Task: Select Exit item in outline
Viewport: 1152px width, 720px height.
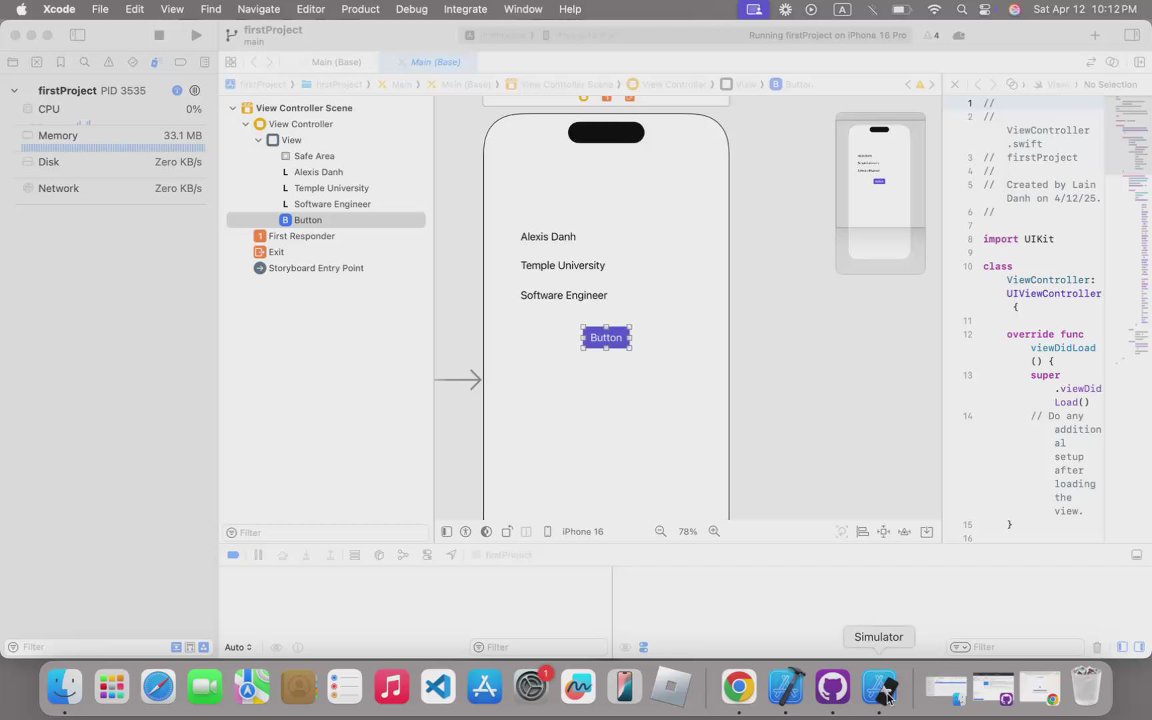Action: 325,252
